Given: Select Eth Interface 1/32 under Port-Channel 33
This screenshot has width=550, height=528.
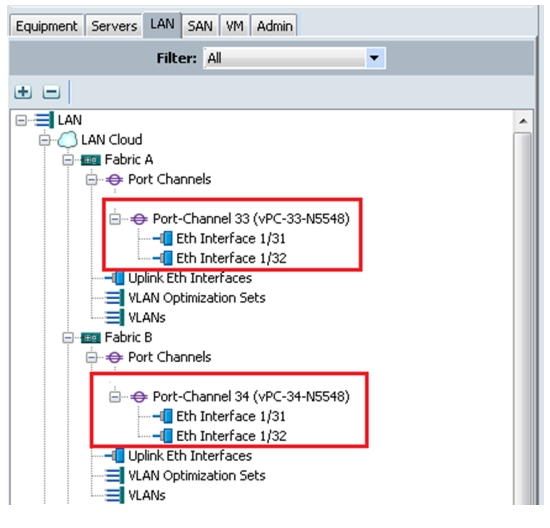Looking at the screenshot, I should pyautogui.click(x=231, y=258).
